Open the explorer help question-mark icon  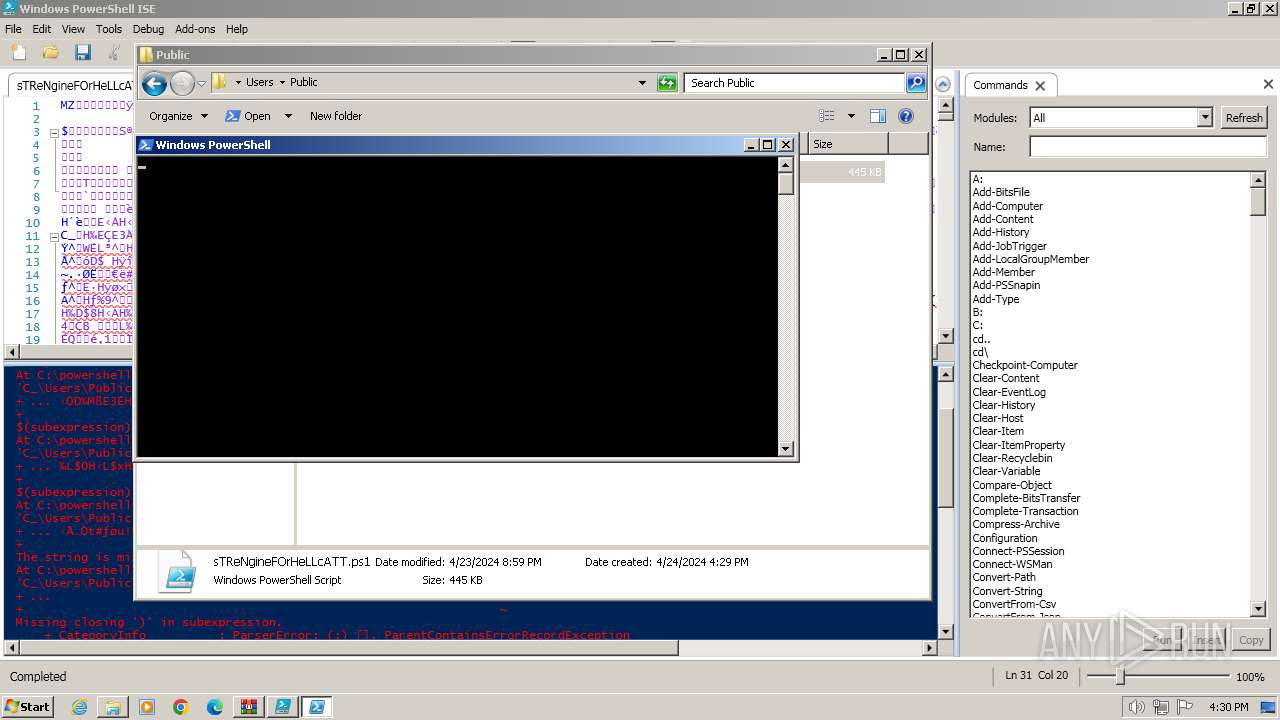click(x=906, y=116)
